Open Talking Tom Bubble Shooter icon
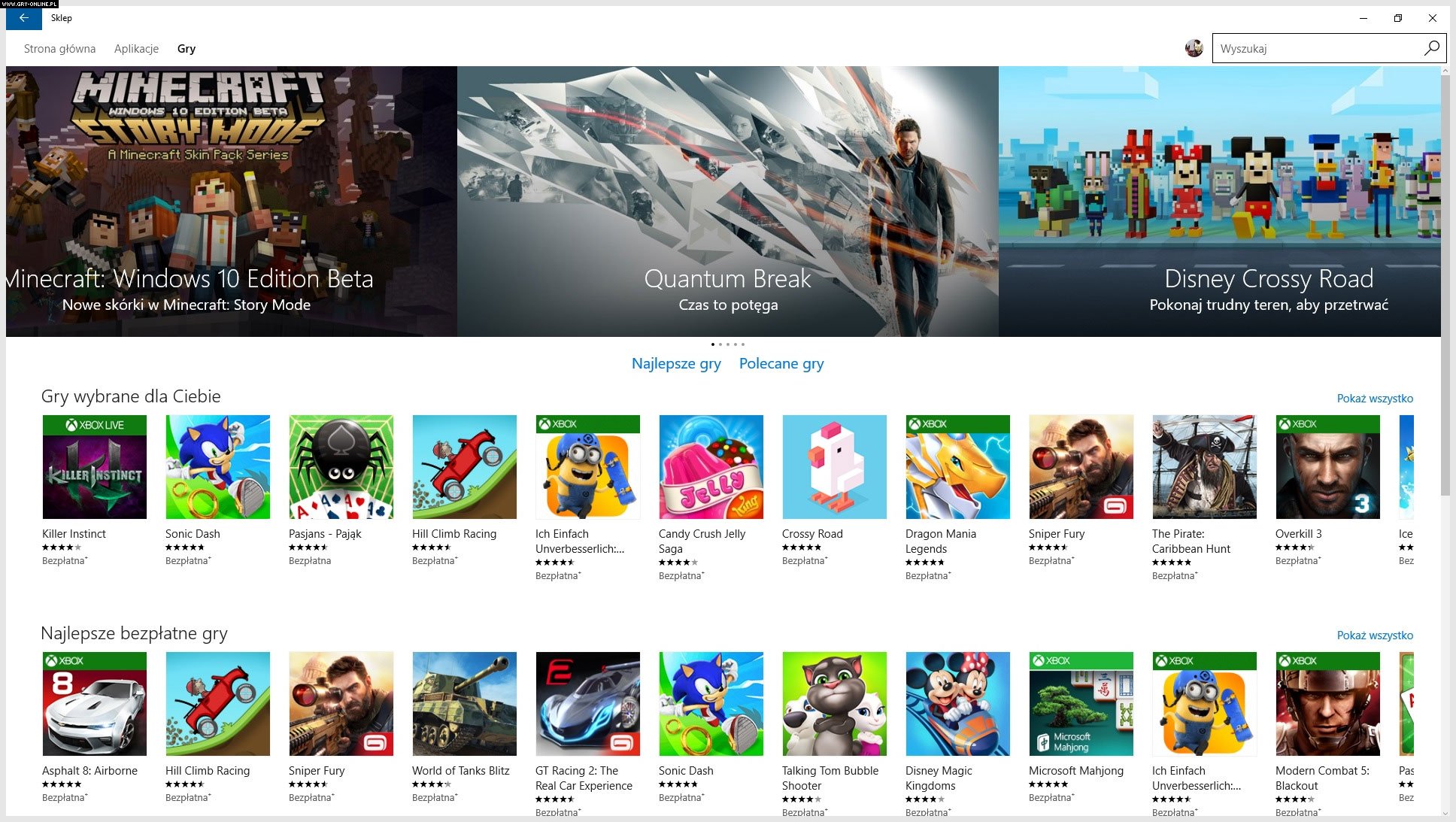Screen dimensions: 1456x822 pos(834,704)
